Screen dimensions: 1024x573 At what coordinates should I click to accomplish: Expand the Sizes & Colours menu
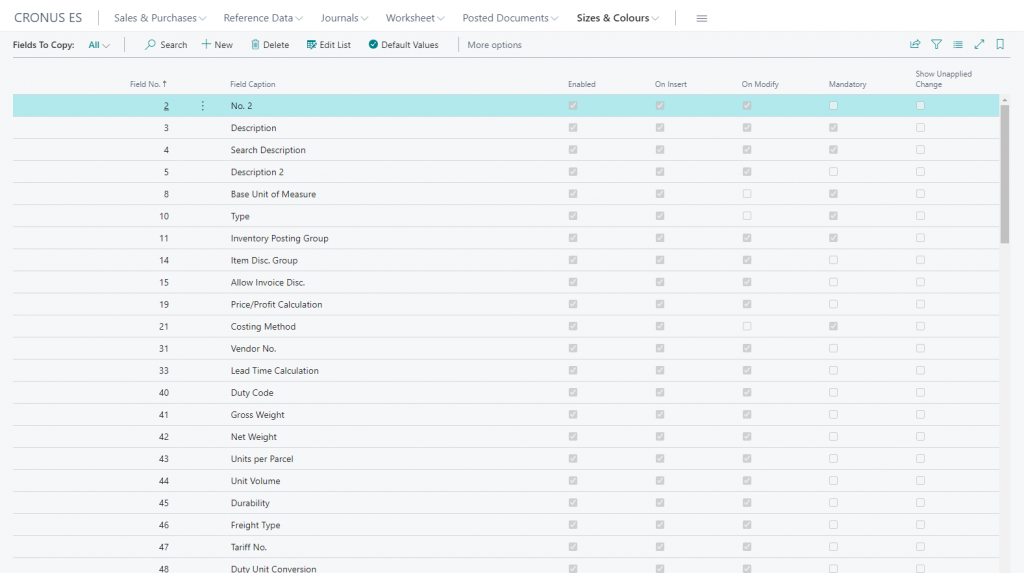pos(617,18)
